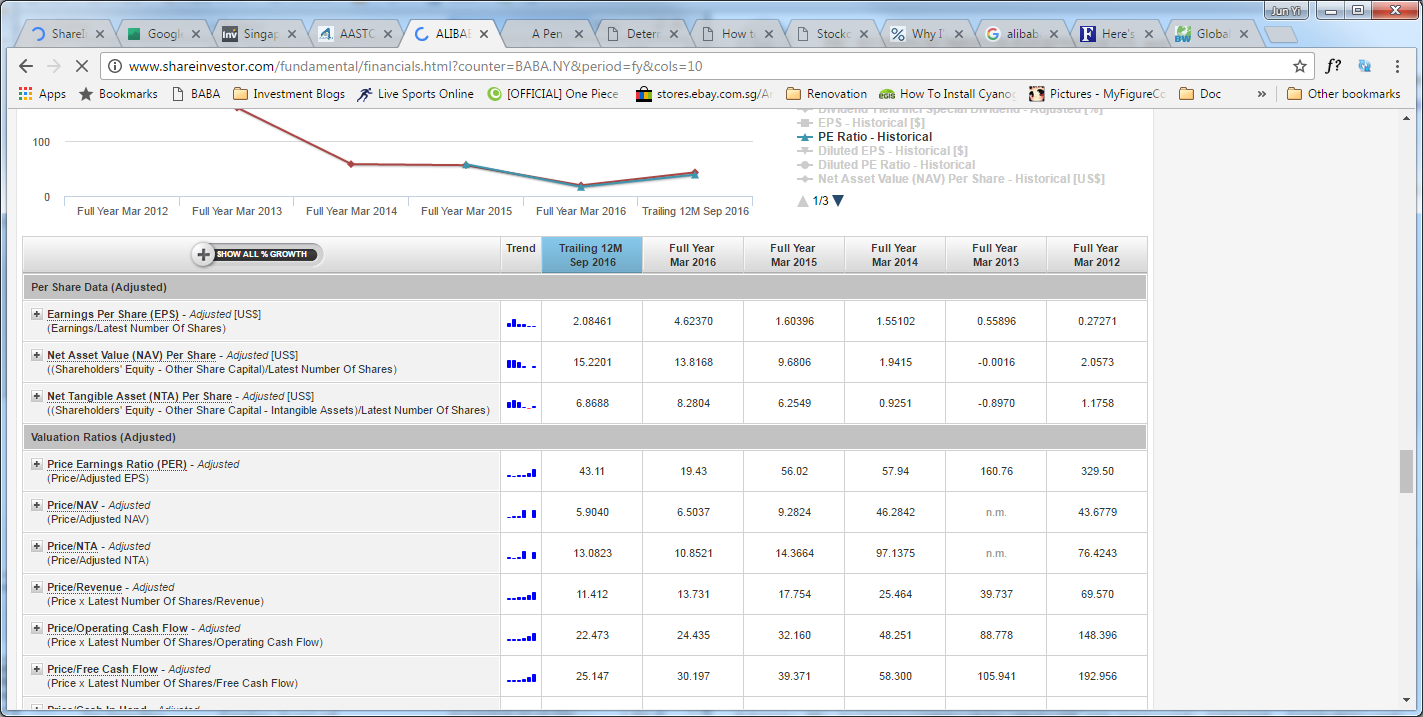Go to next legend page arrow
Screen dimensions: 1423x717
[x=839, y=201]
